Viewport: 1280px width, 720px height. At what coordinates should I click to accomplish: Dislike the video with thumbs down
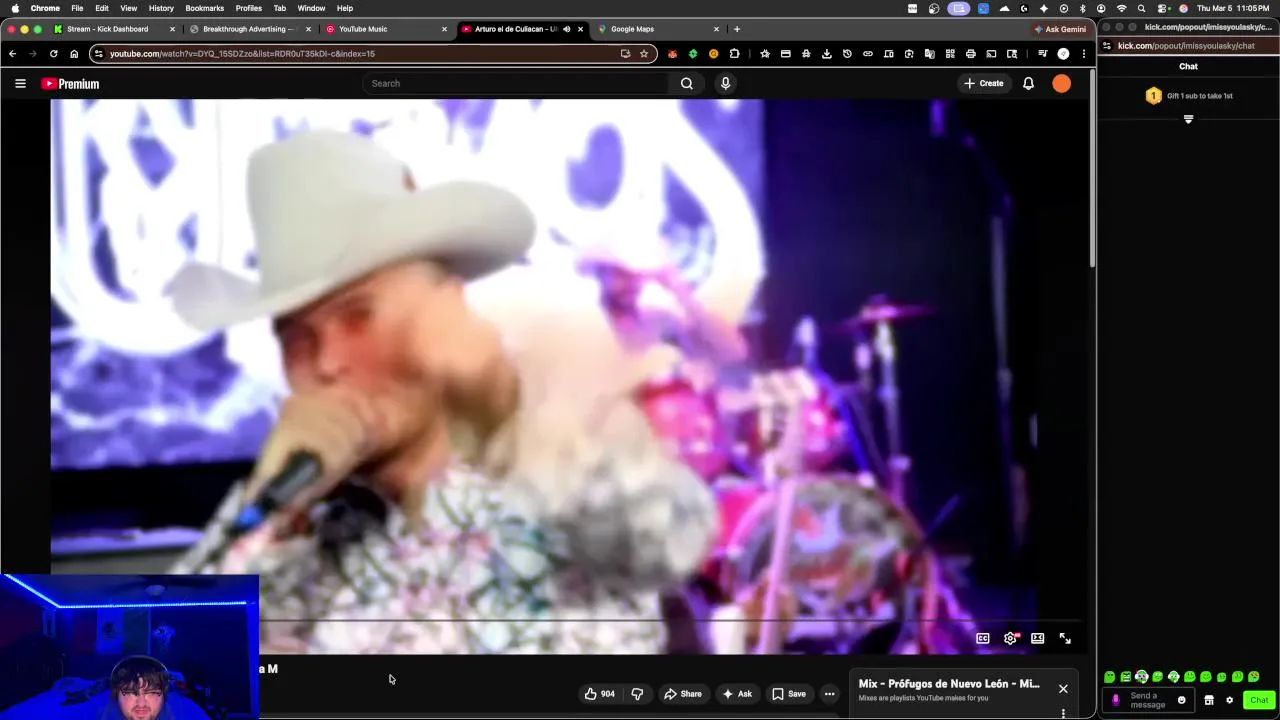(637, 694)
